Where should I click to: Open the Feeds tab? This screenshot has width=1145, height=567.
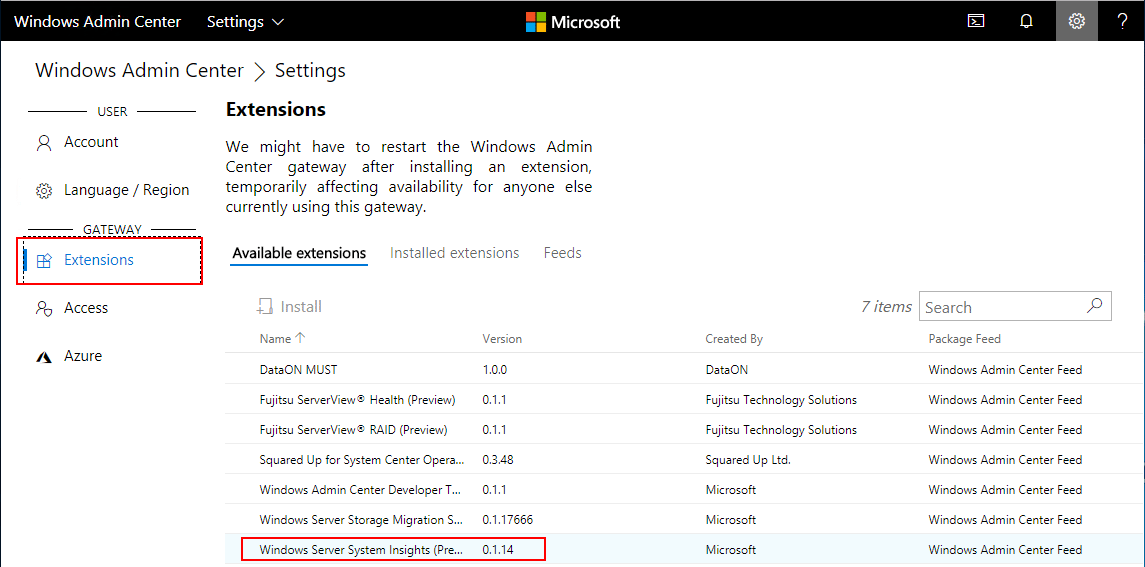tap(562, 253)
